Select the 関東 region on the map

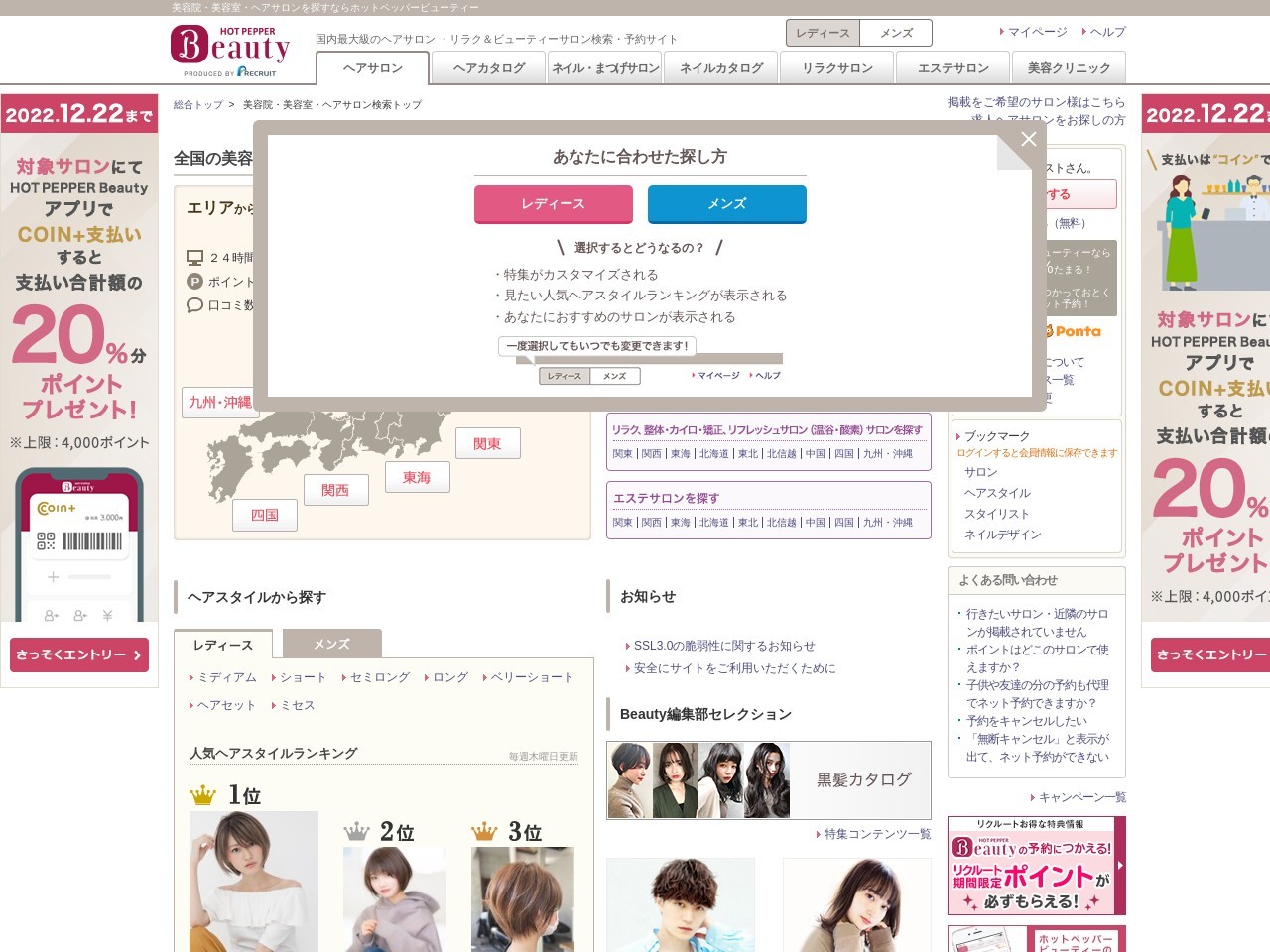point(487,444)
